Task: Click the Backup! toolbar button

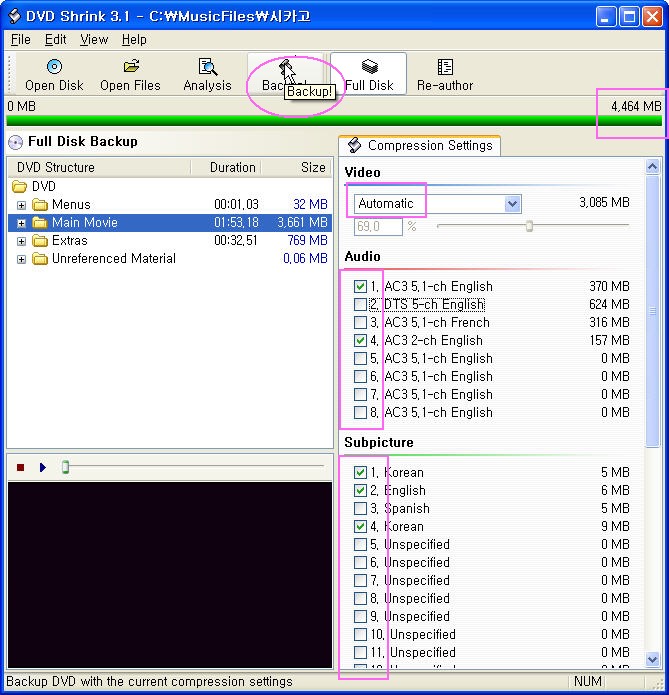Action: [286, 74]
